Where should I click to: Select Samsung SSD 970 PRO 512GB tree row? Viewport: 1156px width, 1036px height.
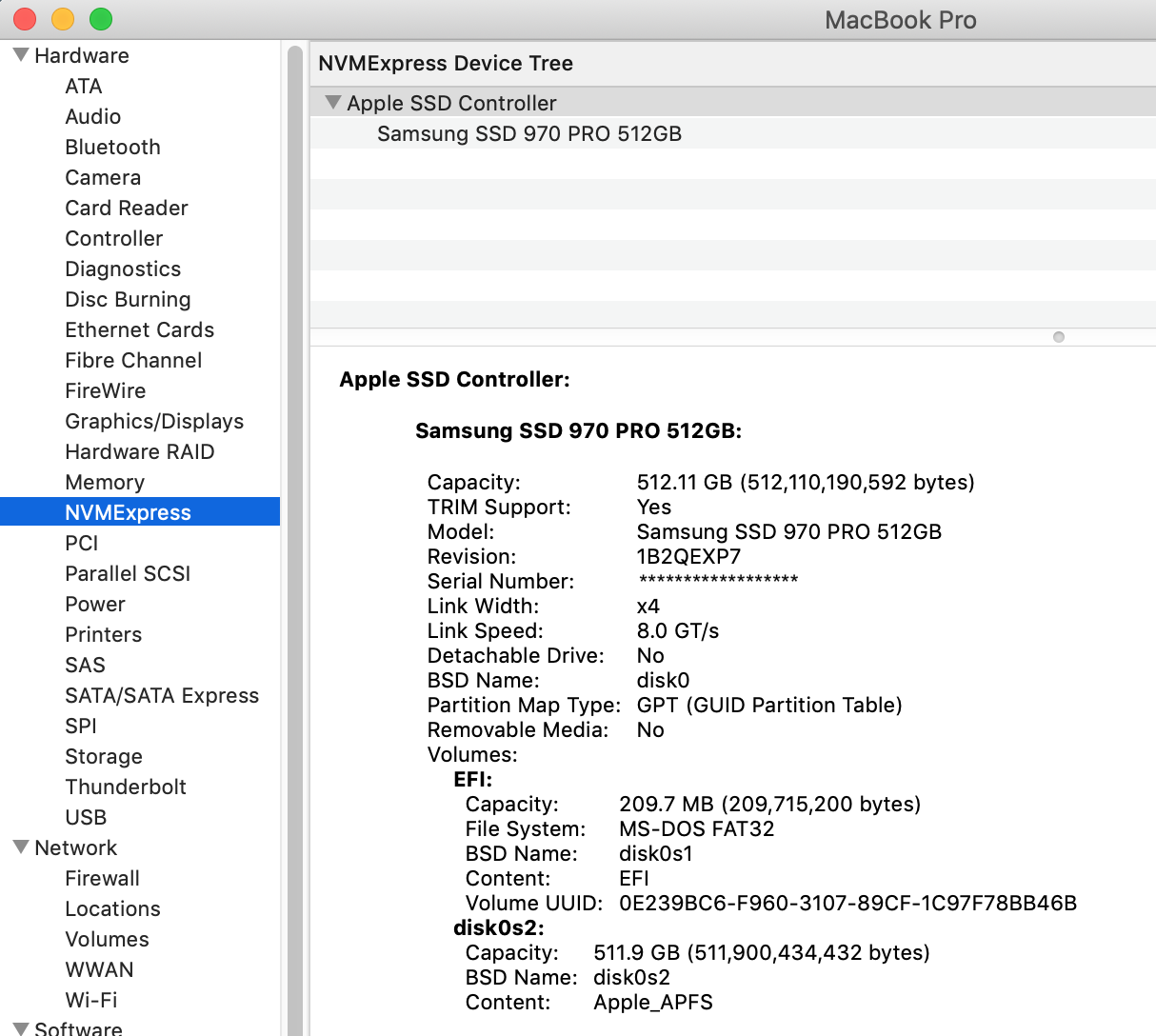[x=733, y=133]
